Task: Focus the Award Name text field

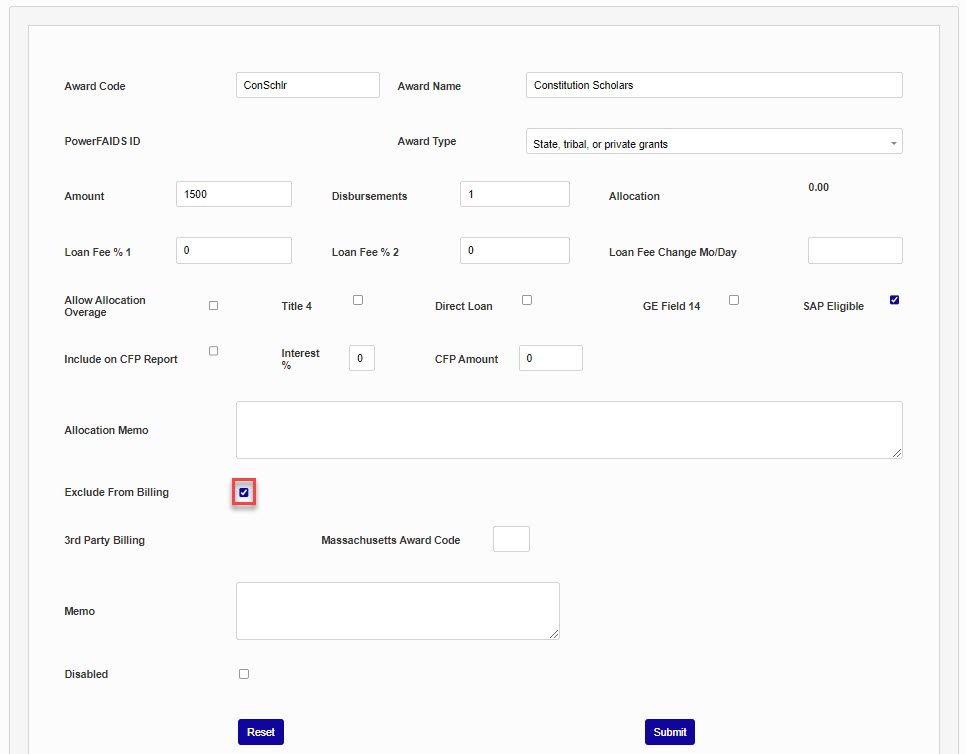Action: (714, 85)
